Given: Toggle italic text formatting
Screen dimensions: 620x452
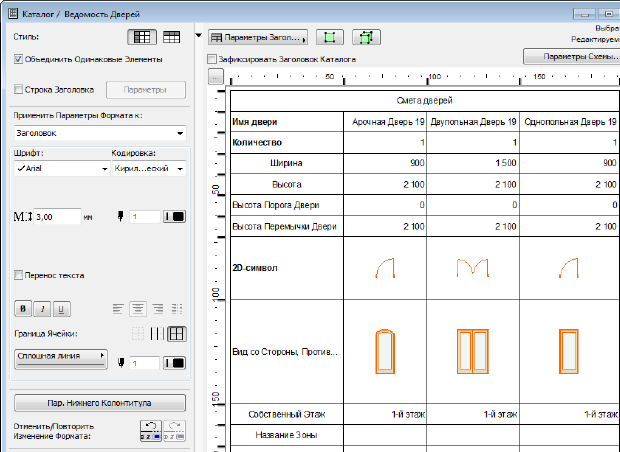Looking at the screenshot, I should tap(41, 309).
